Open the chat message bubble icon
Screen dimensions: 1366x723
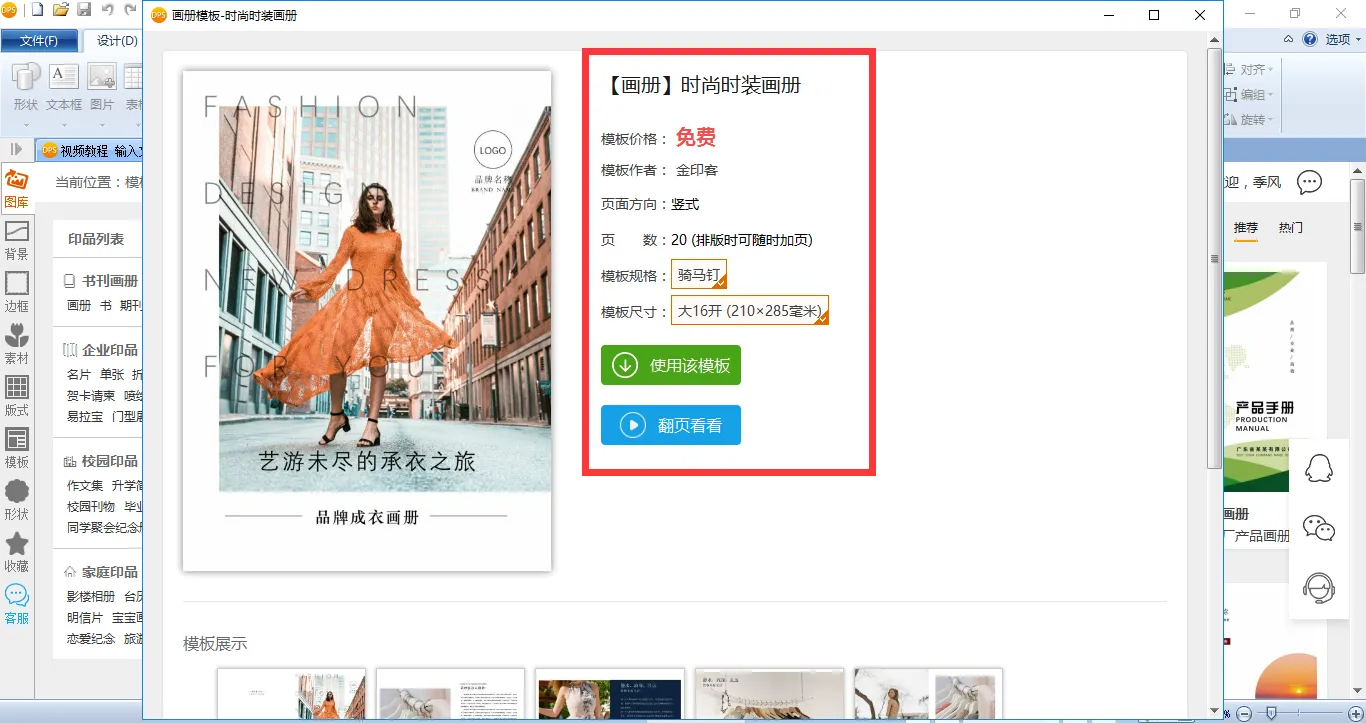tap(1309, 182)
